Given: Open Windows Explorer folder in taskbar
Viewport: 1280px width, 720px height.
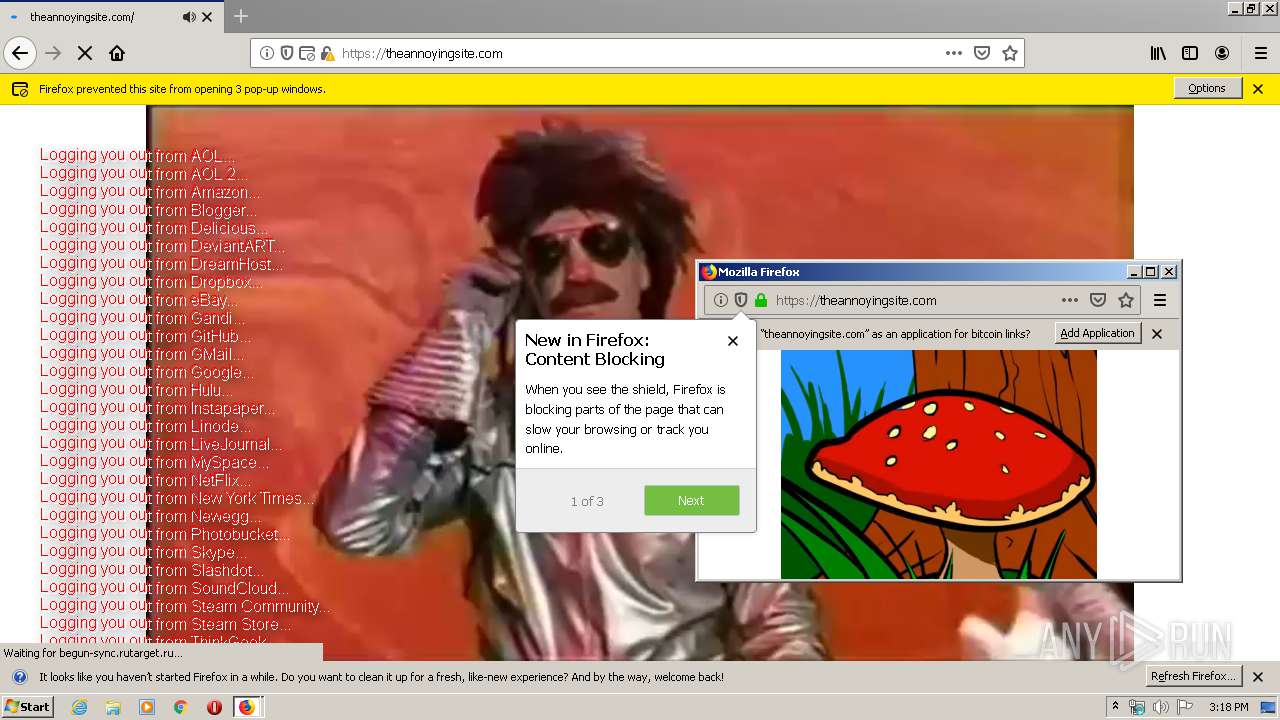Looking at the screenshot, I should [113, 707].
